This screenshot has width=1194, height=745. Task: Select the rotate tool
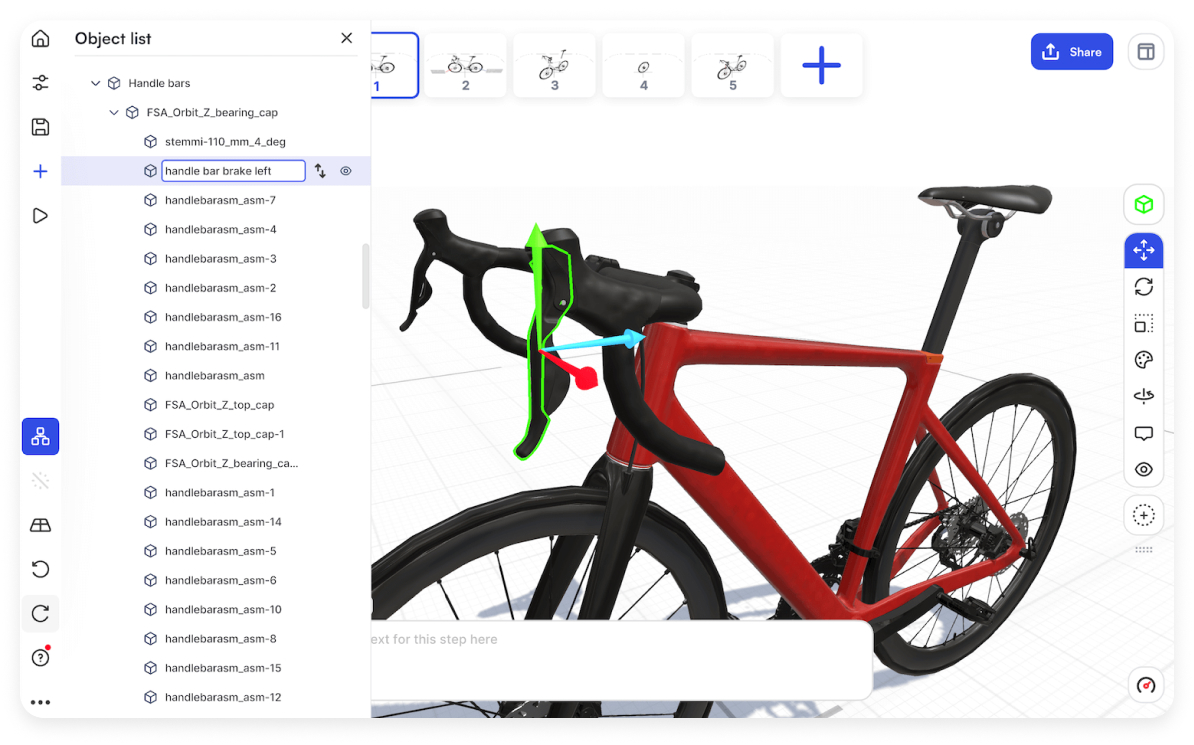click(1144, 287)
